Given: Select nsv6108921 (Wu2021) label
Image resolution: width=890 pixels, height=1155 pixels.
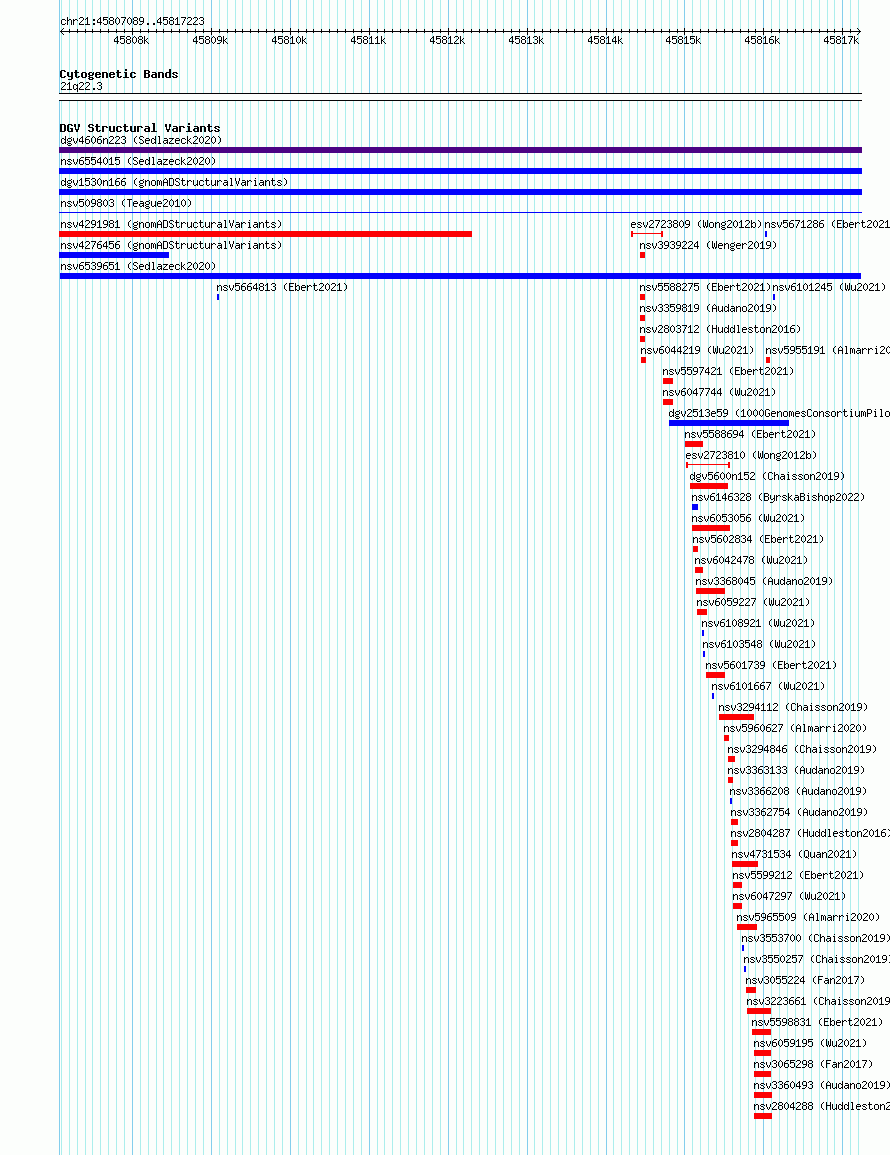Looking at the screenshot, I should (758, 623).
